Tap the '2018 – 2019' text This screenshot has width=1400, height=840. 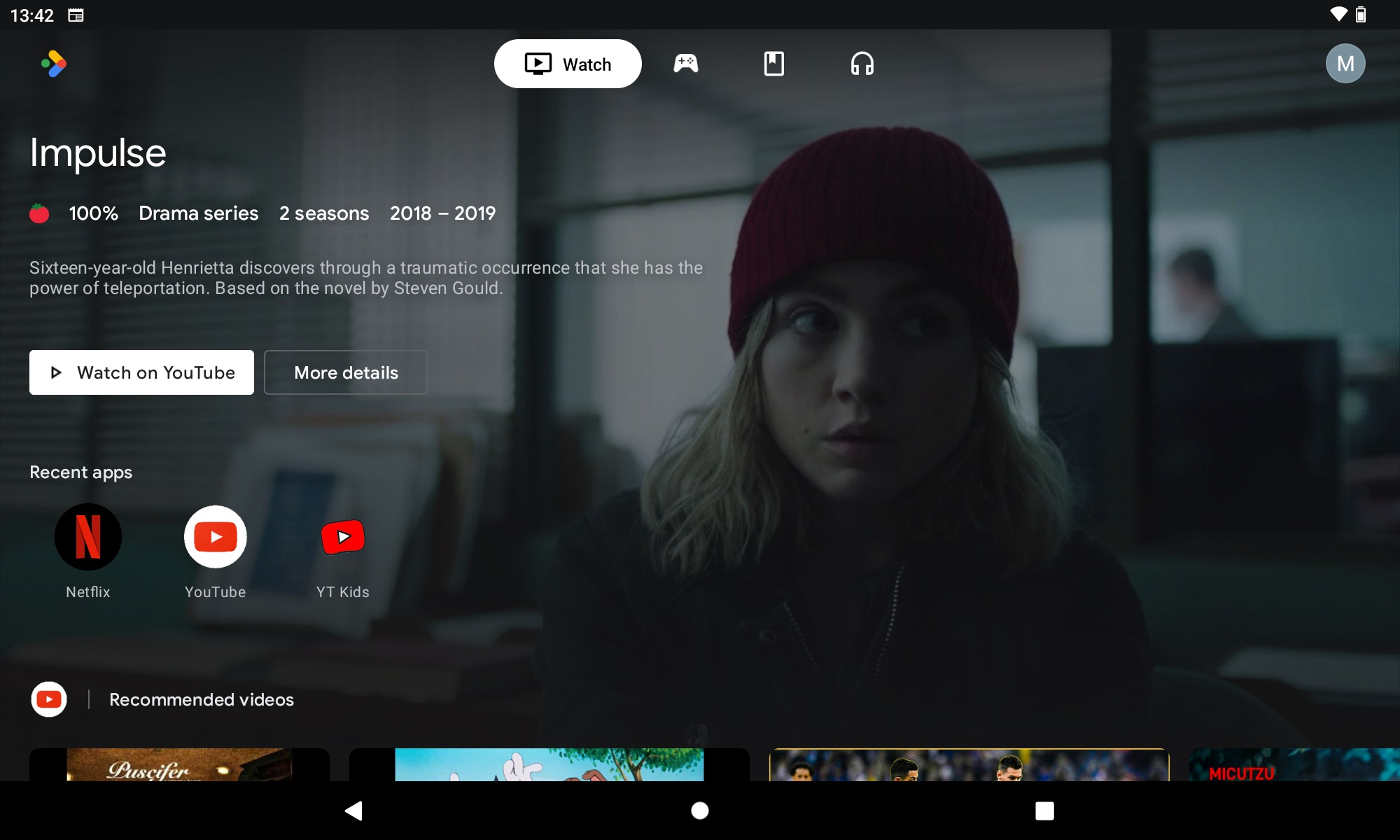tap(443, 213)
